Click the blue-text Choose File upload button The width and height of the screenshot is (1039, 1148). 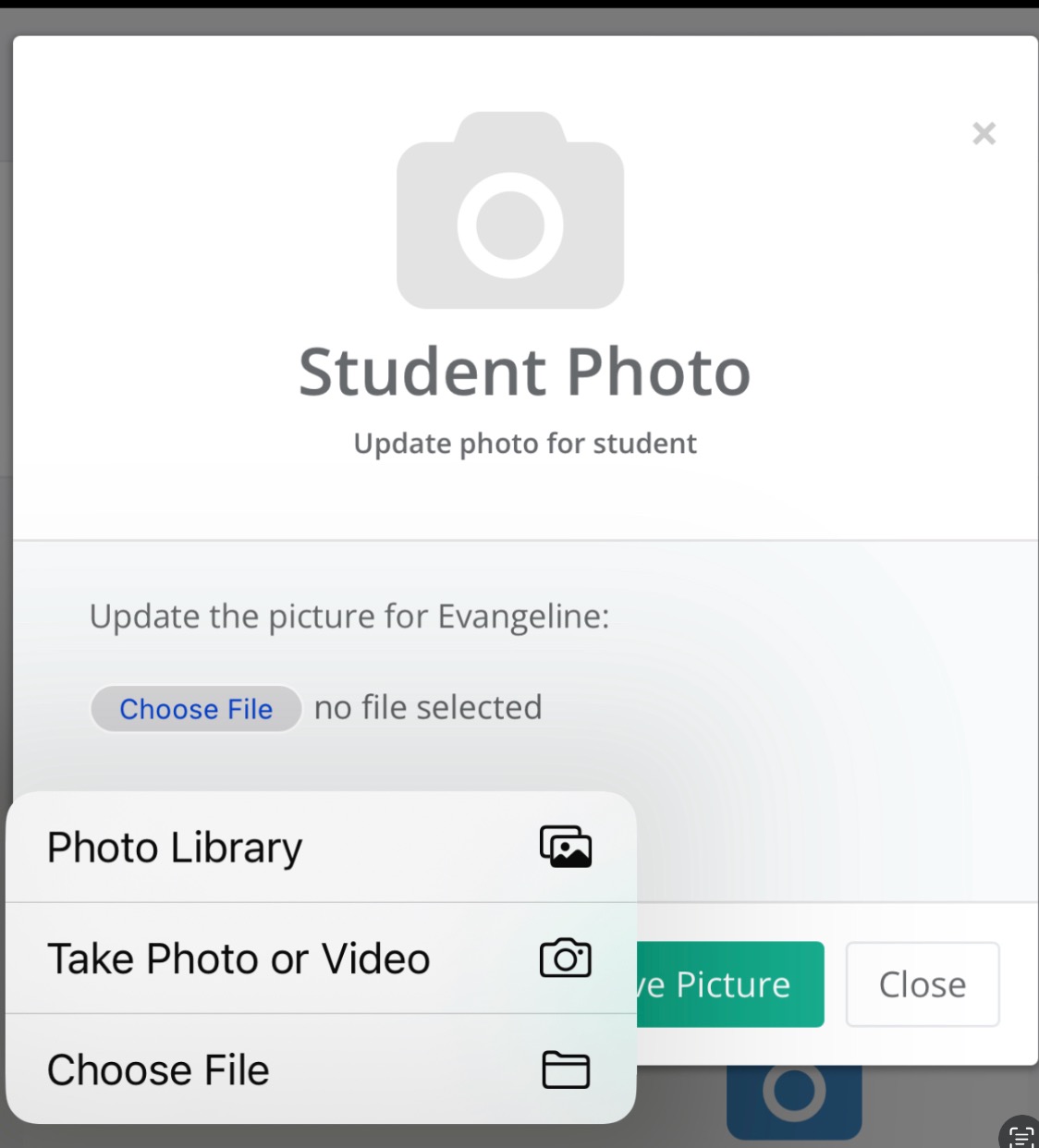(x=196, y=709)
